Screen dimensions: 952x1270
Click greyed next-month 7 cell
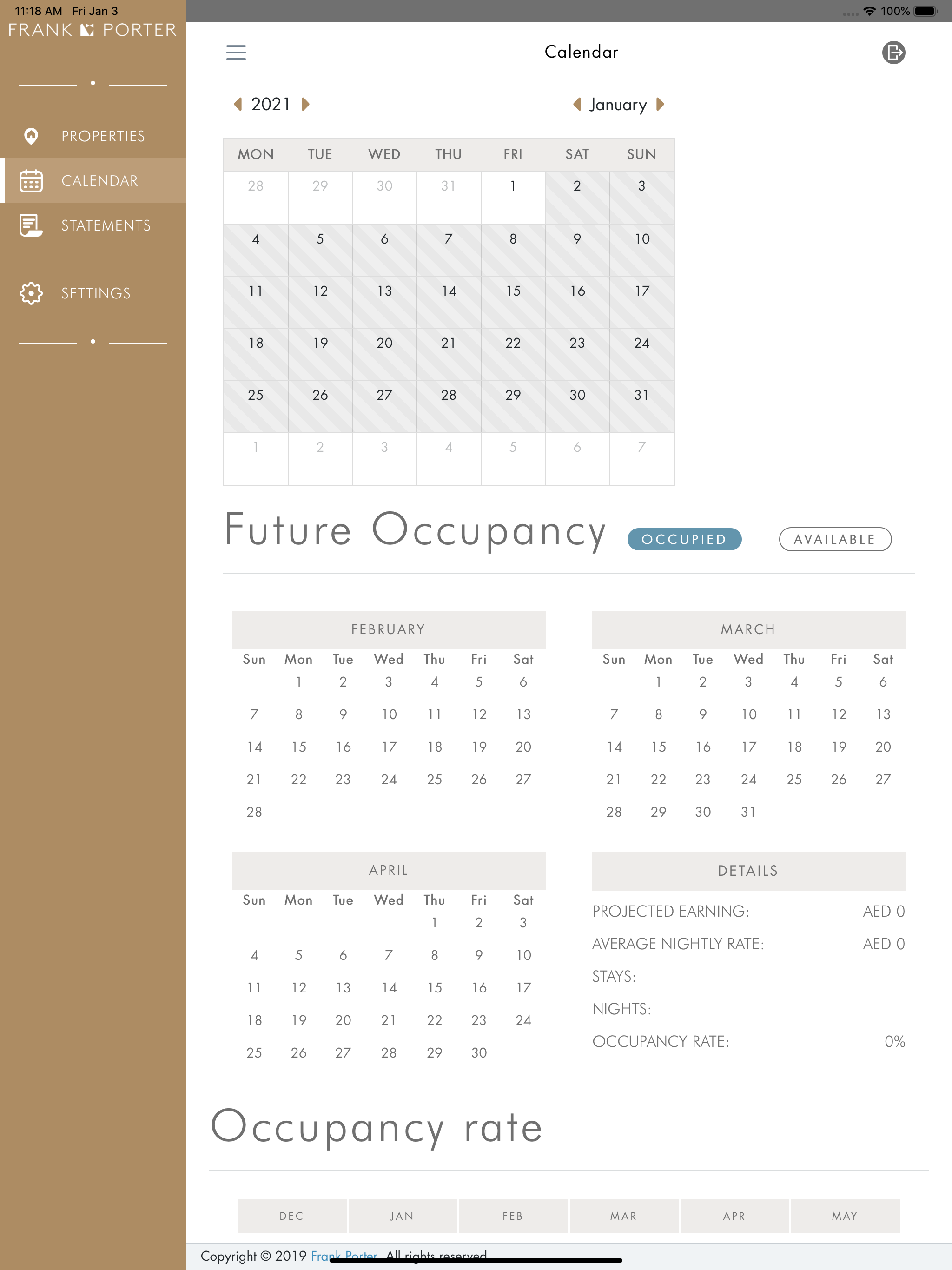(642, 459)
